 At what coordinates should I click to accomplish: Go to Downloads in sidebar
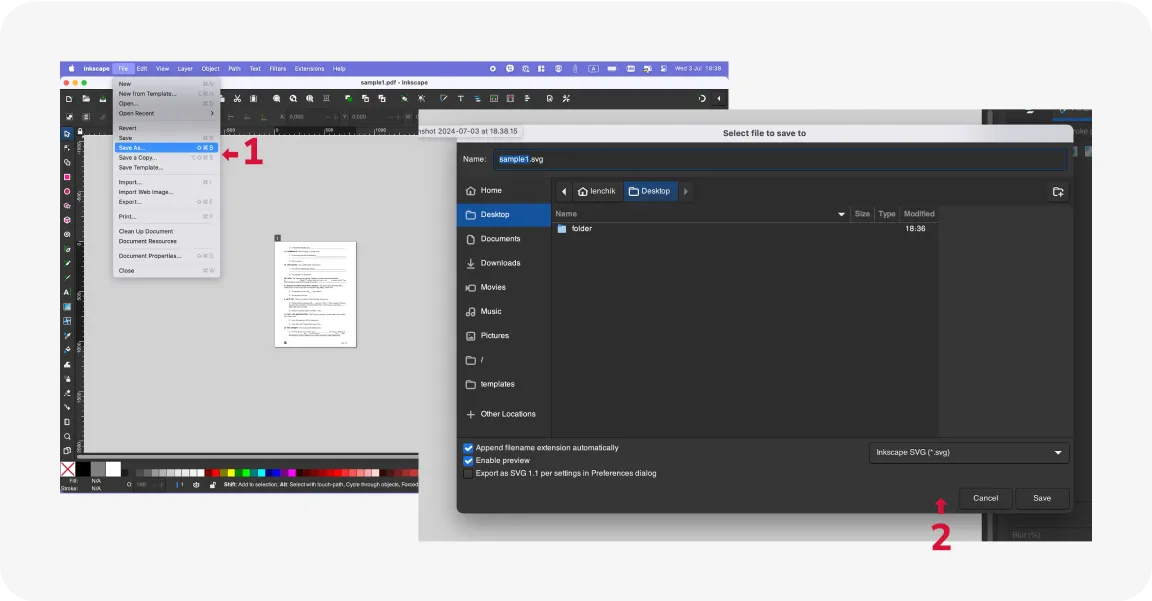pyautogui.click(x=503, y=263)
